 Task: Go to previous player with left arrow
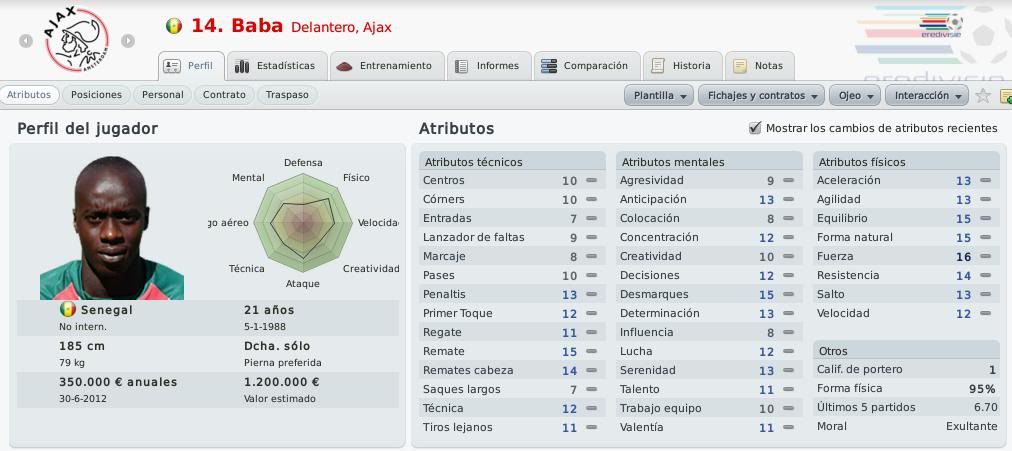click(x=26, y=41)
